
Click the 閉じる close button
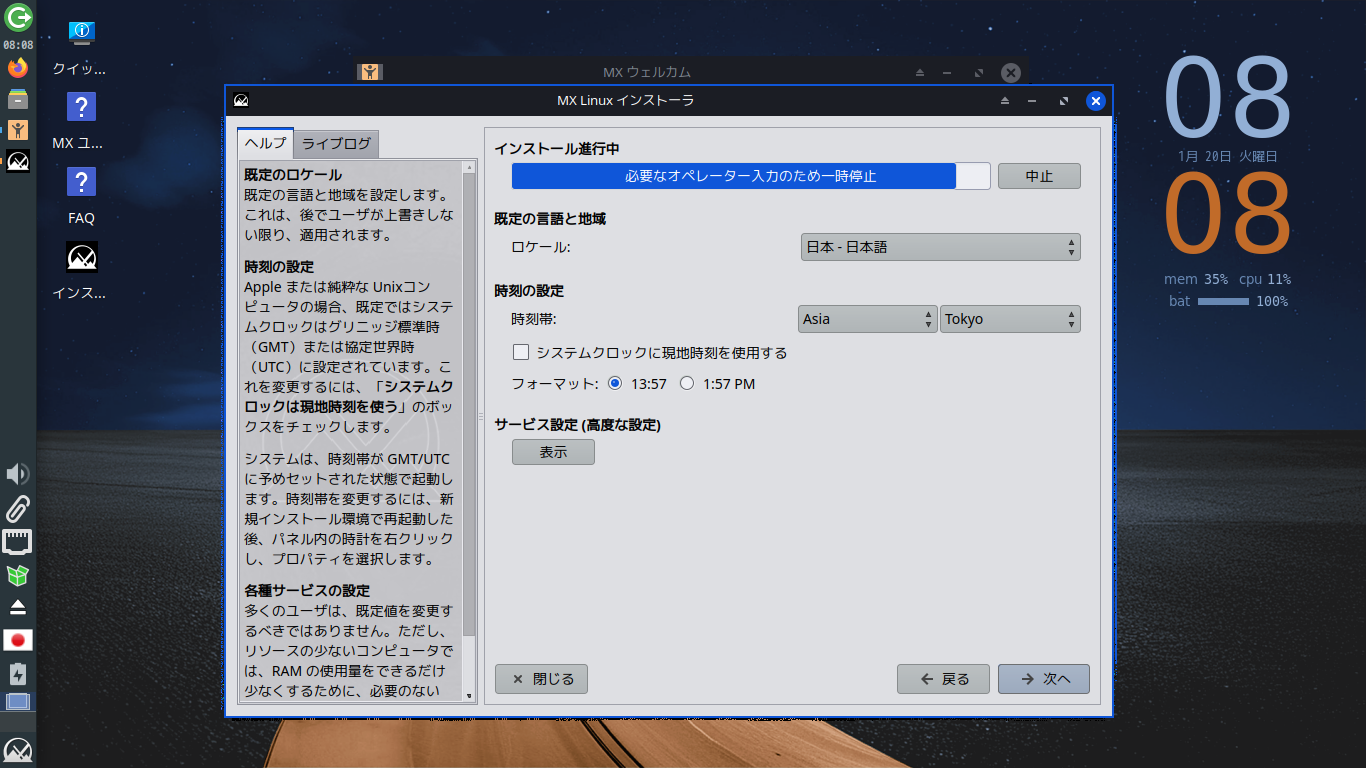541,679
